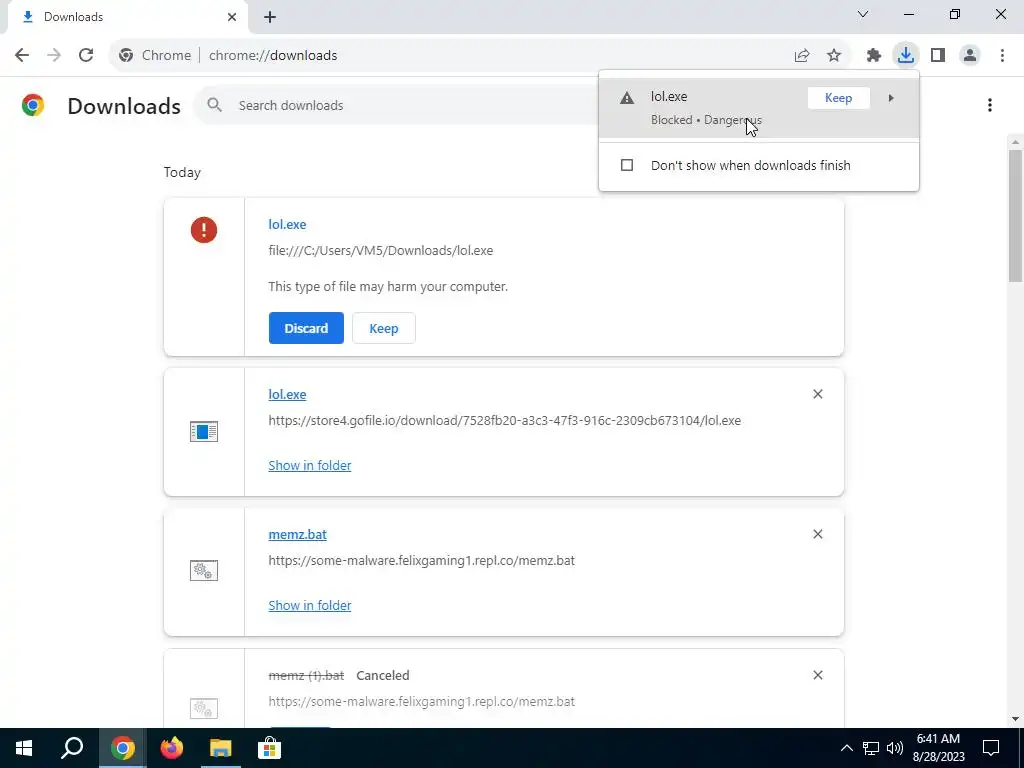
Task: Click the forward navigation arrow
Action: (54, 55)
